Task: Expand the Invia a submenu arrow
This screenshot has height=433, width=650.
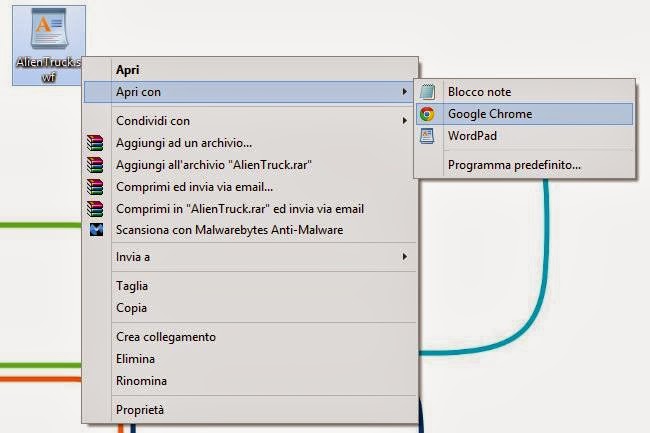Action: pyautogui.click(x=404, y=257)
